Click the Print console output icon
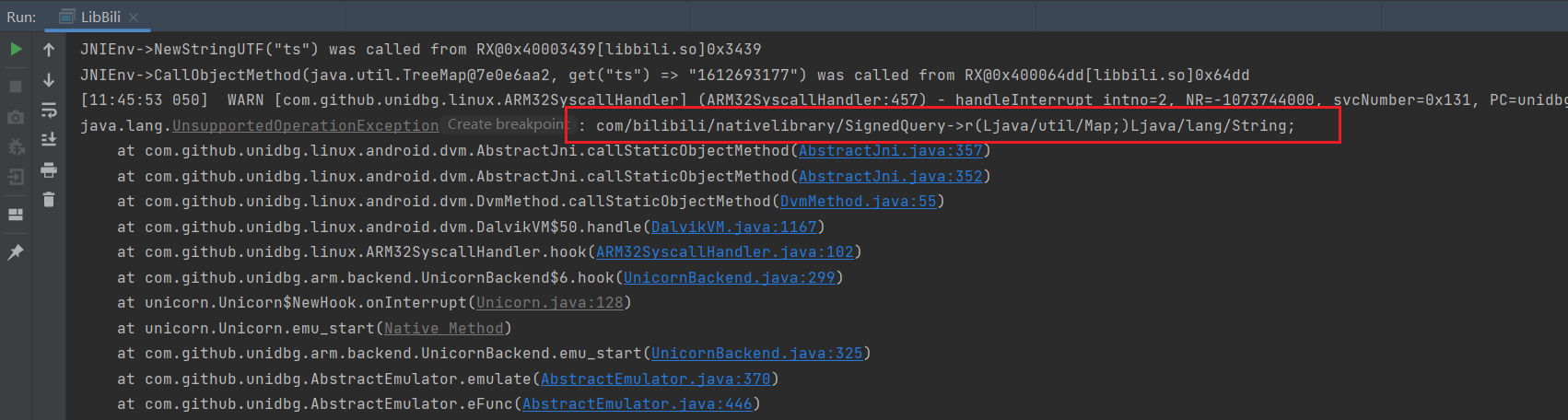1568x420 pixels. coord(49,170)
